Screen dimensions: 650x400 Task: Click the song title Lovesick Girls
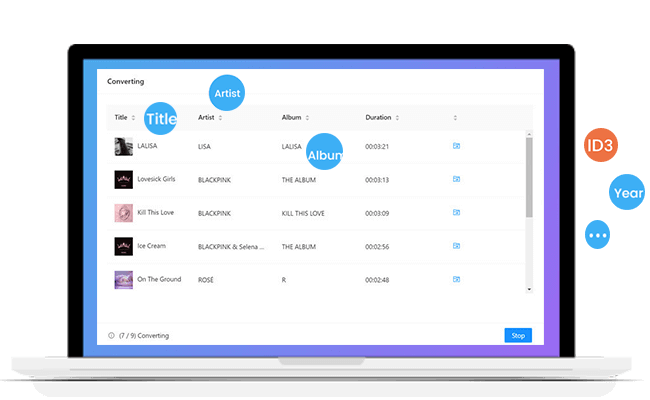tap(156, 179)
